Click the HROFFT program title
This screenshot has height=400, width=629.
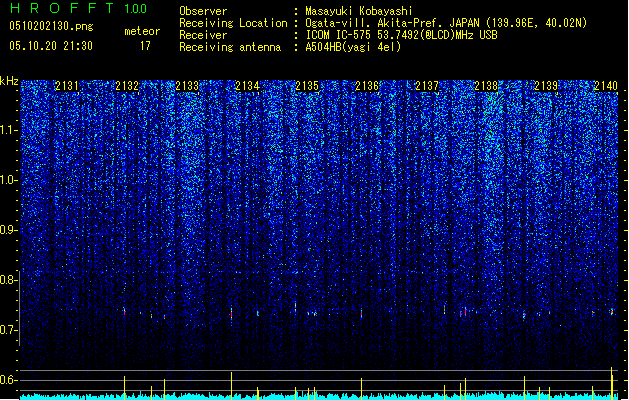[62, 8]
